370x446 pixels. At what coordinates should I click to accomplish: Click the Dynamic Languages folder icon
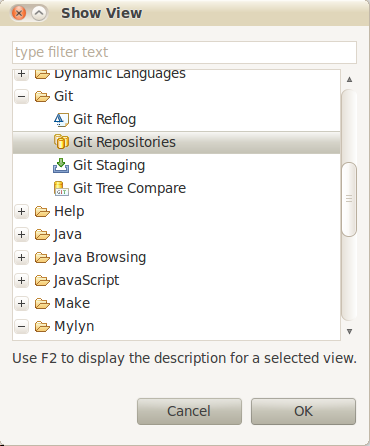[x=42, y=74]
